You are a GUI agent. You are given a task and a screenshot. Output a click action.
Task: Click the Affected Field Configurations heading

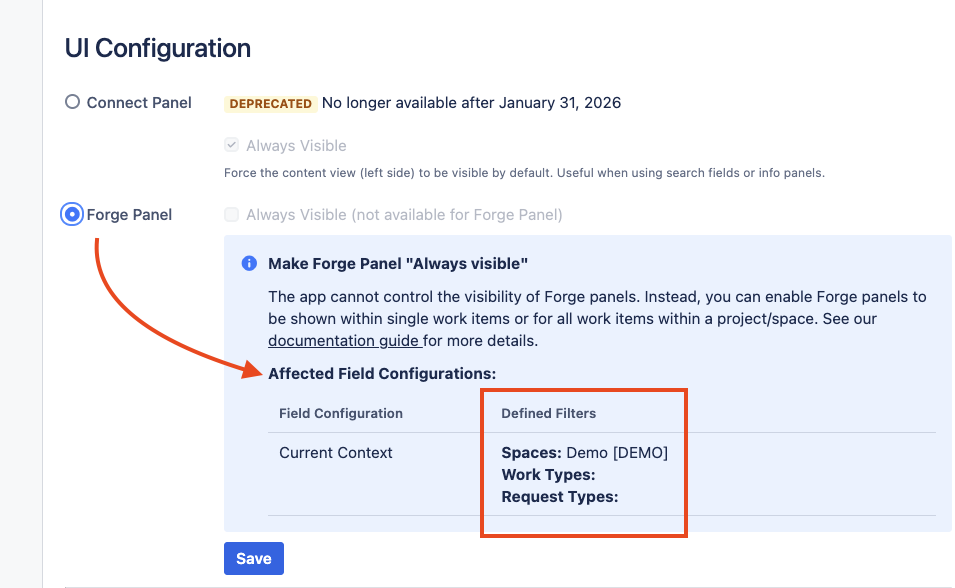382,374
